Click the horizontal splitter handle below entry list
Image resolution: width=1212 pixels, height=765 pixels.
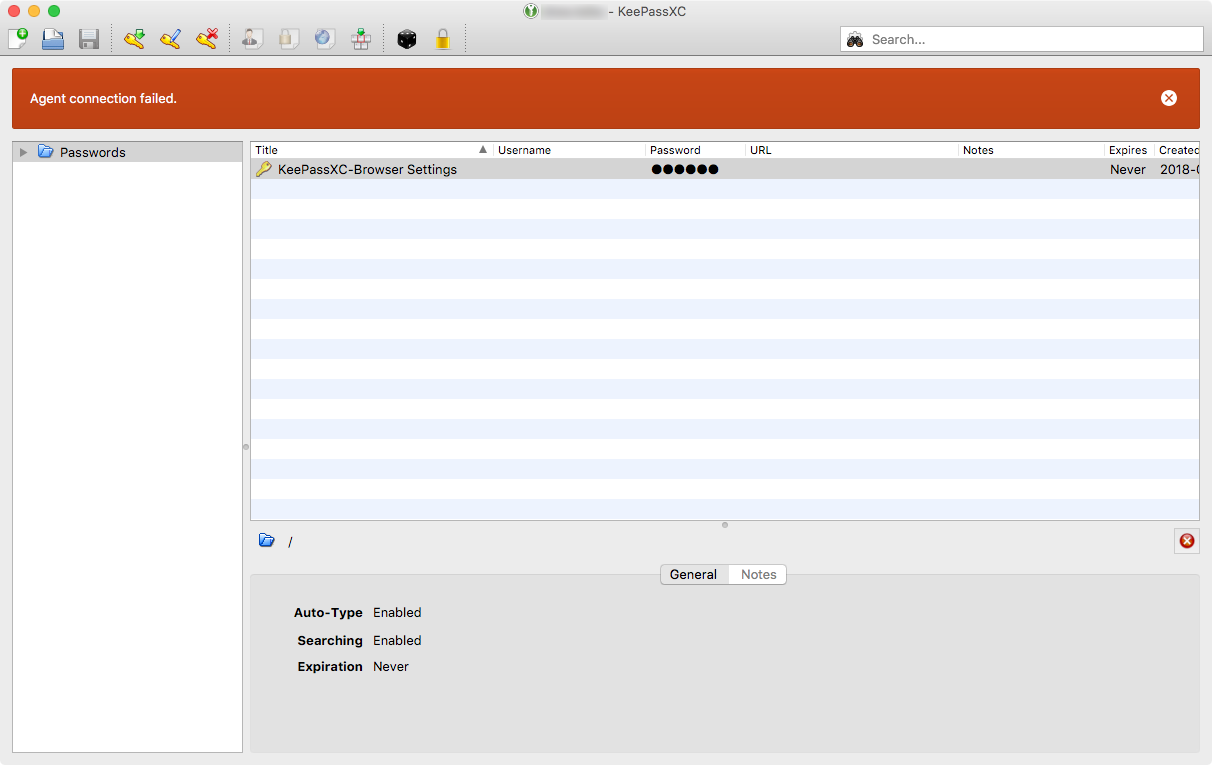[725, 525]
